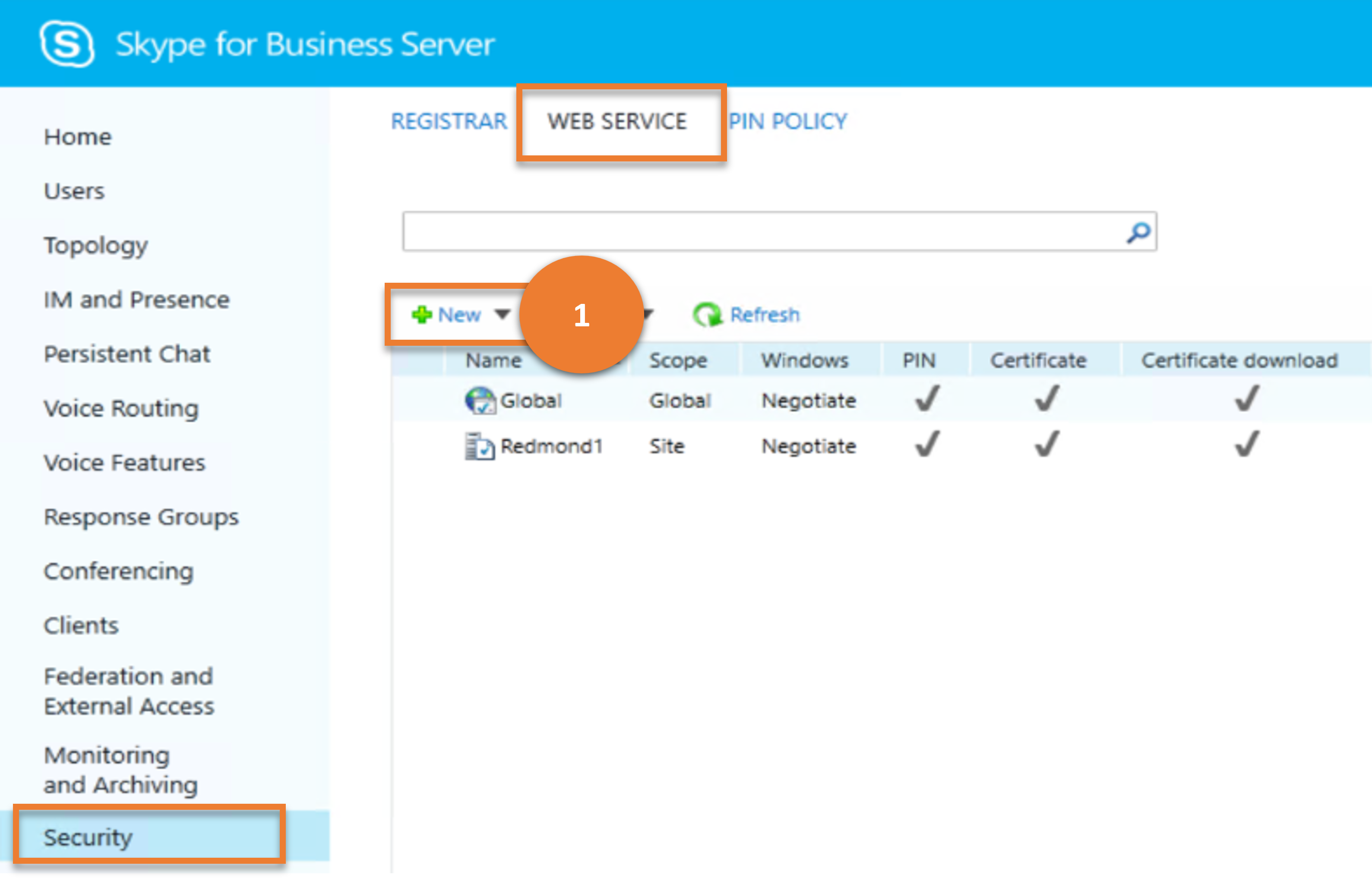The height and width of the screenshot is (878, 1372).
Task: Select Topology in the navigation
Action: point(96,246)
